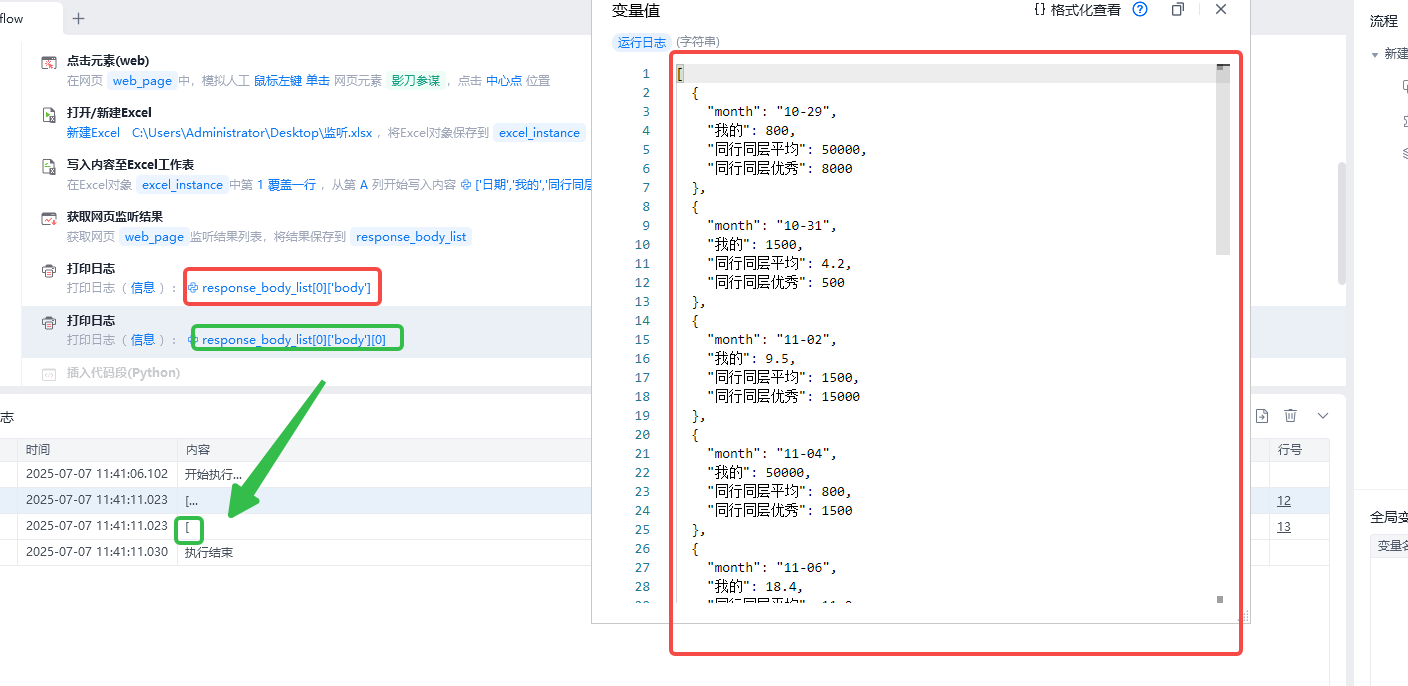Clear the log with trash icon
The width and height of the screenshot is (1408, 686).
click(1291, 415)
